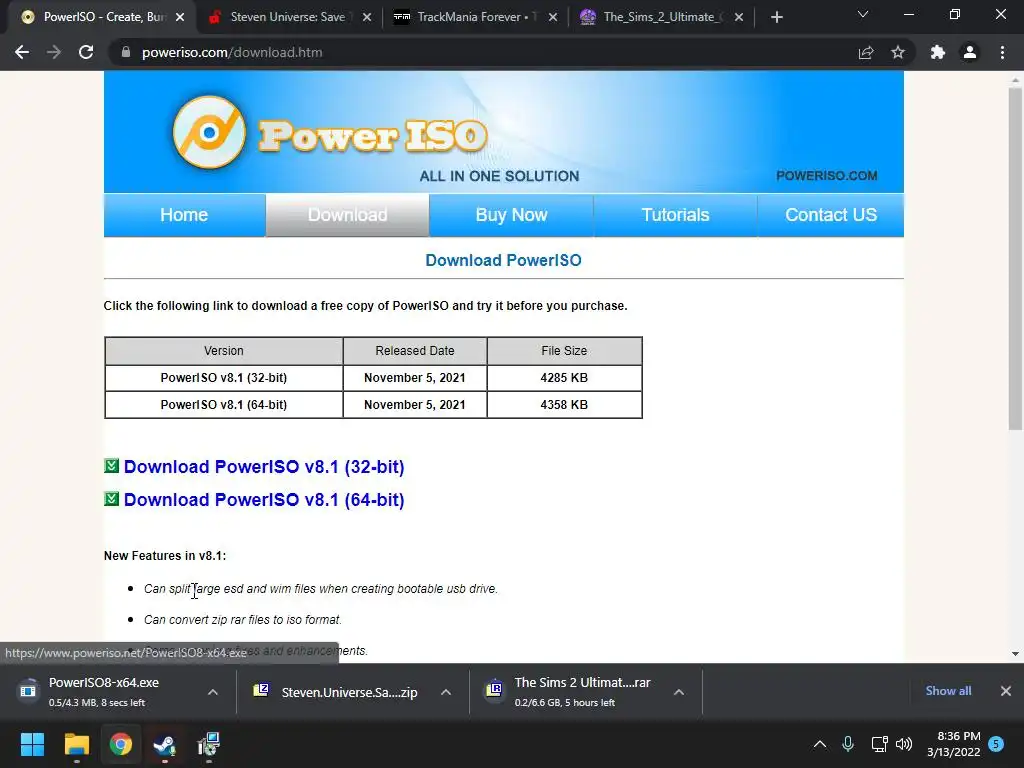Open the tab search chevron
This screenshot has height=768, width=1024.
(863, 14)
